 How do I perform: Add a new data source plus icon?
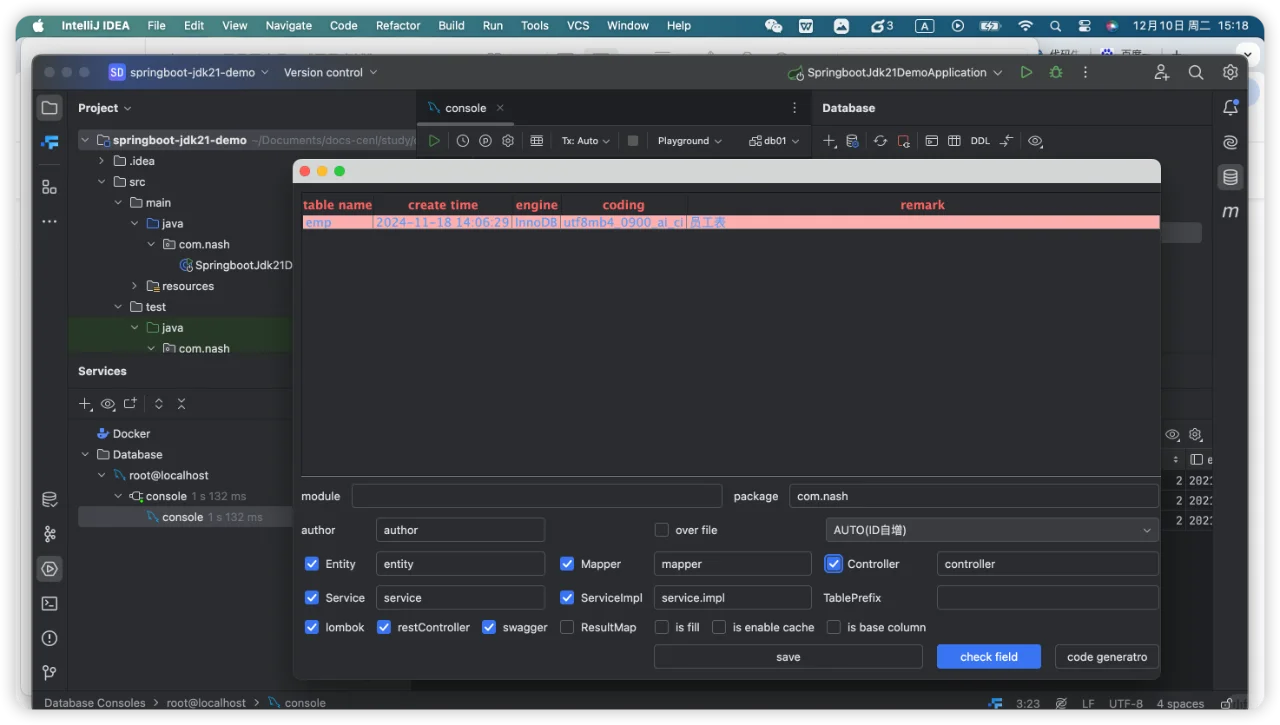830,141
